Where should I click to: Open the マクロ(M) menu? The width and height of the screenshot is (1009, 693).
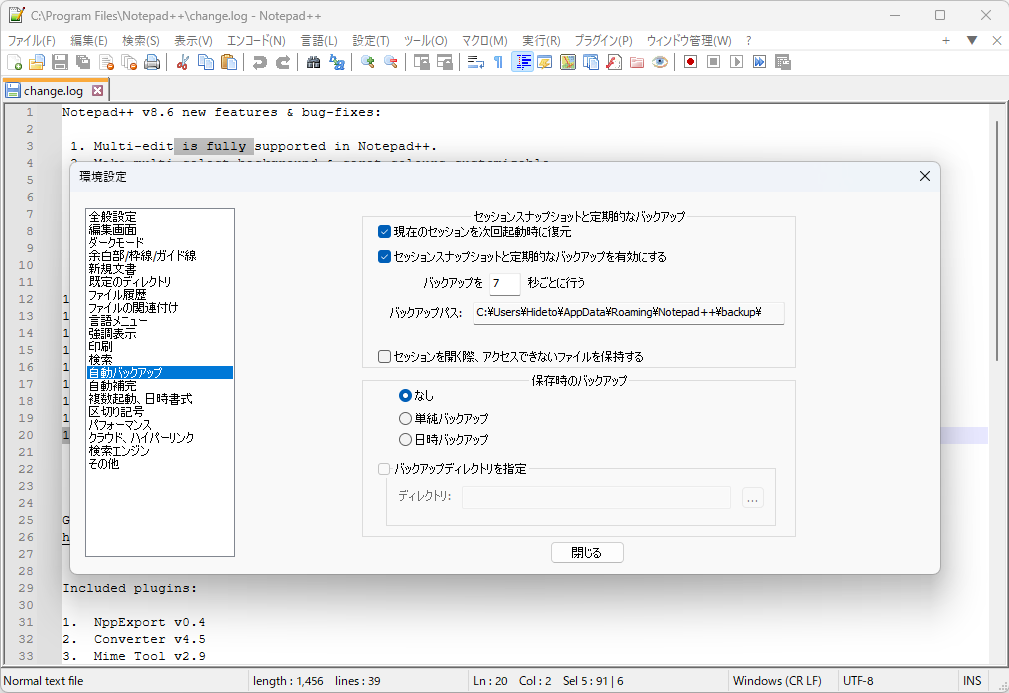tap(484, 40)
